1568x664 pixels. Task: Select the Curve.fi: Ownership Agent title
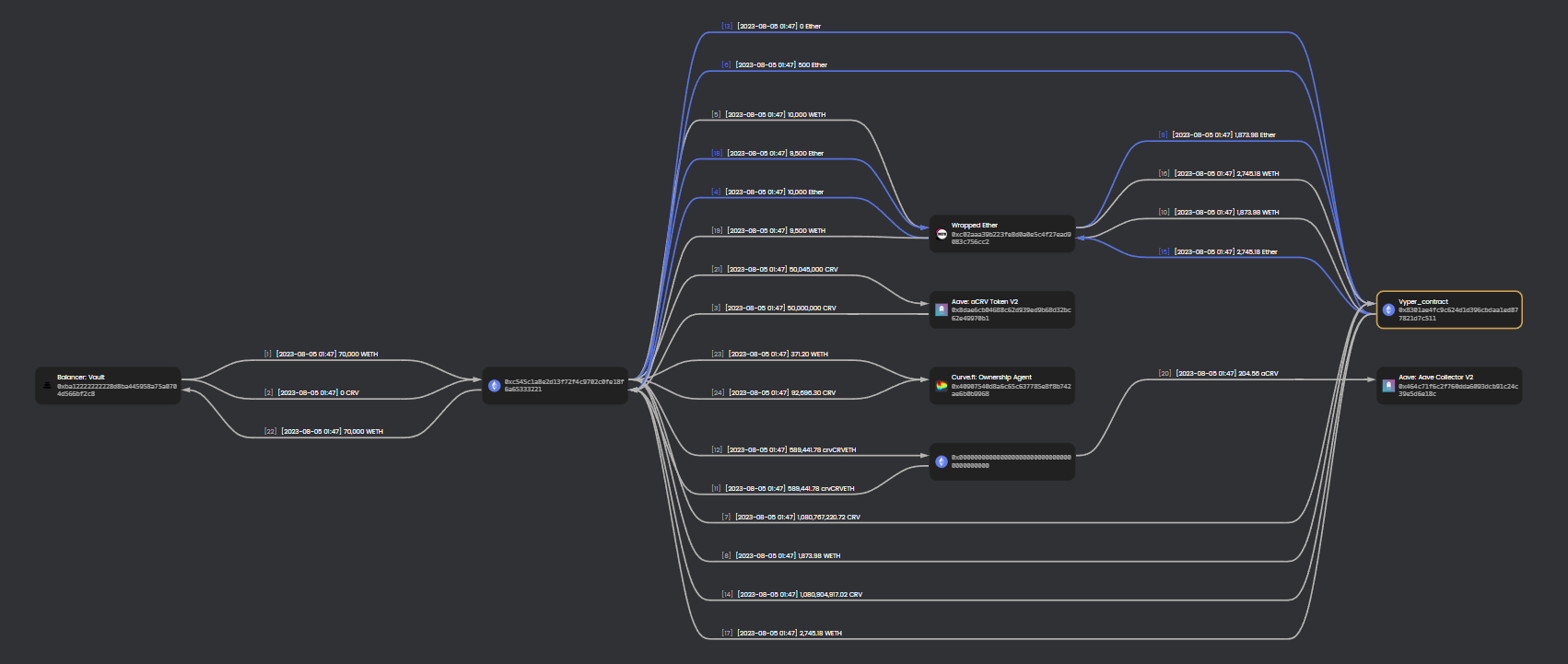point(991,378)
